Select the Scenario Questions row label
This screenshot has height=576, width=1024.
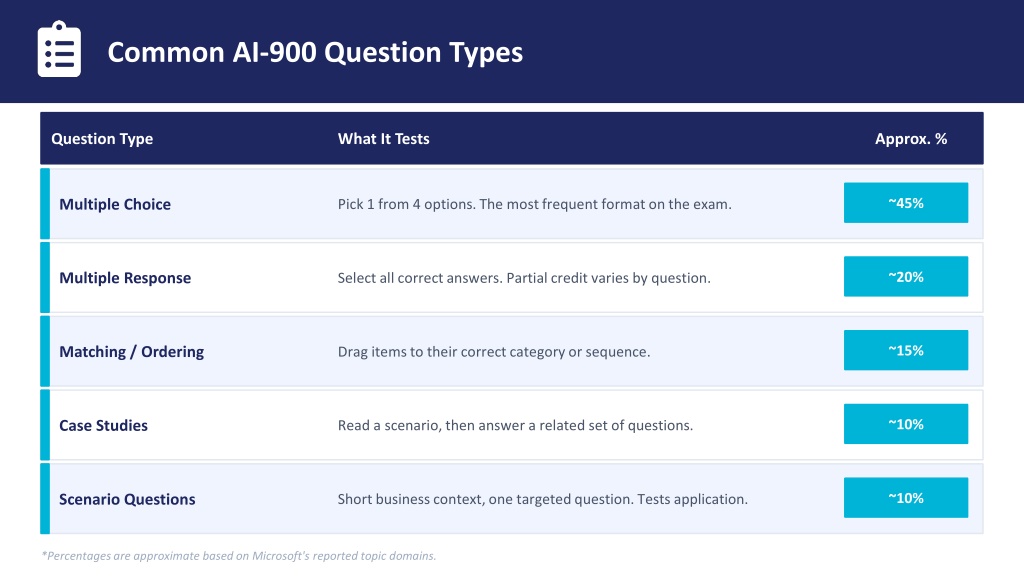tap(127, 500)
